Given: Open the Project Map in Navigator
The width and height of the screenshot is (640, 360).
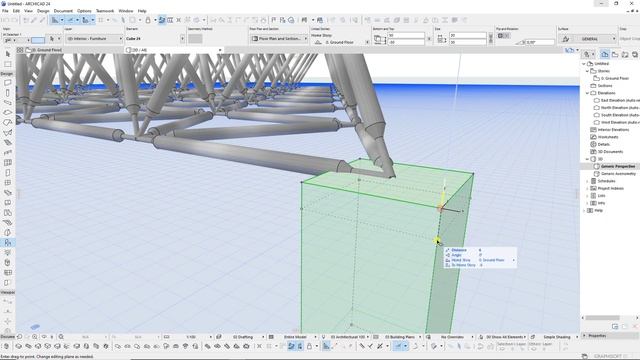Looking at the screenshot, I should point(605,54).
